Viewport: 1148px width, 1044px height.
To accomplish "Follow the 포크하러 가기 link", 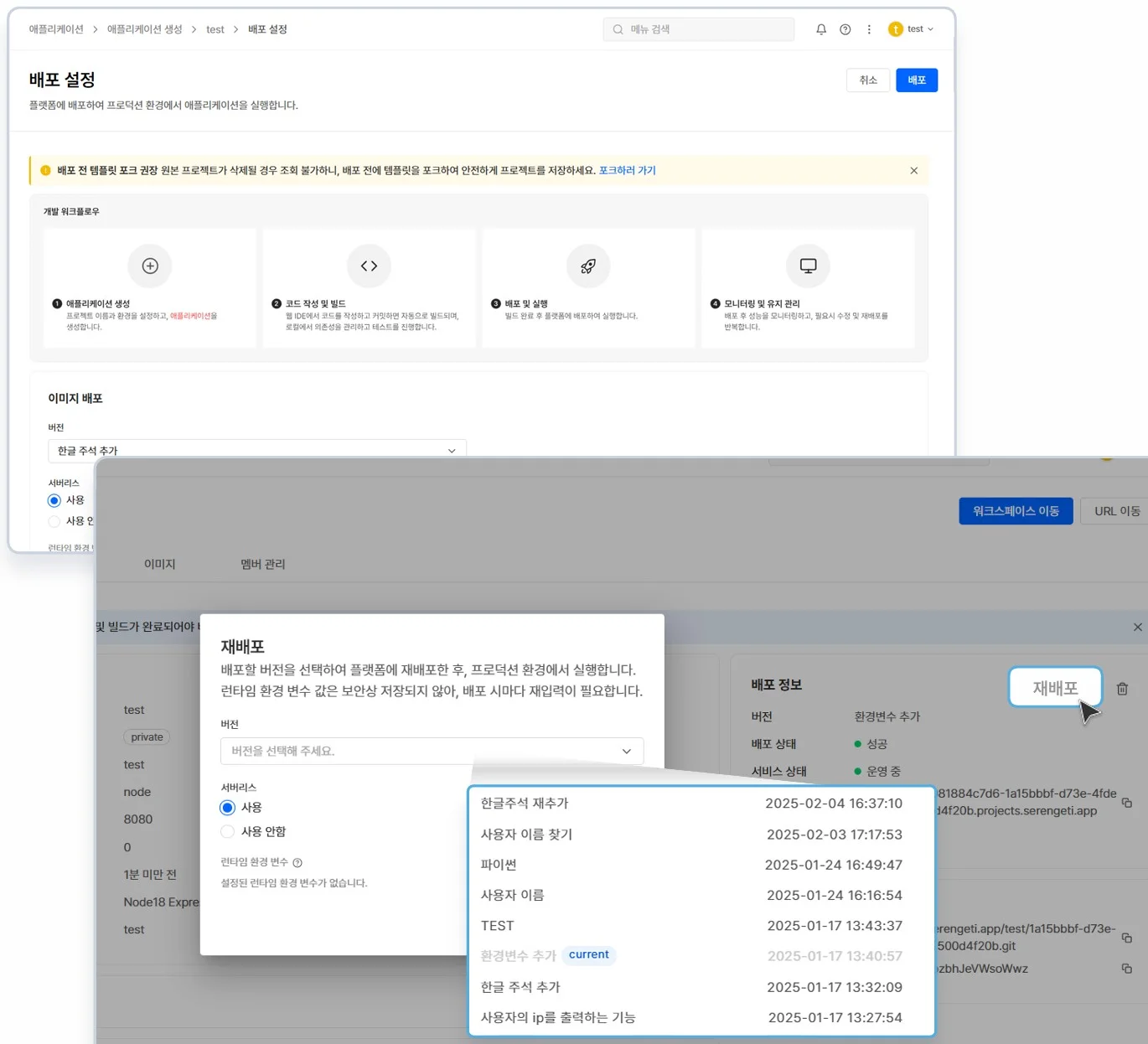I will (x=627, y=170).
